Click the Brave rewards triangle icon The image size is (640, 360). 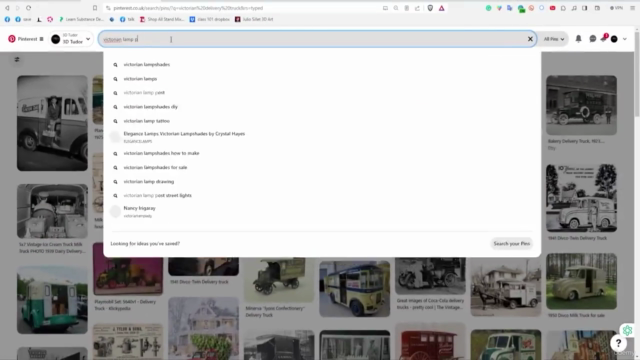coord(442,8)
